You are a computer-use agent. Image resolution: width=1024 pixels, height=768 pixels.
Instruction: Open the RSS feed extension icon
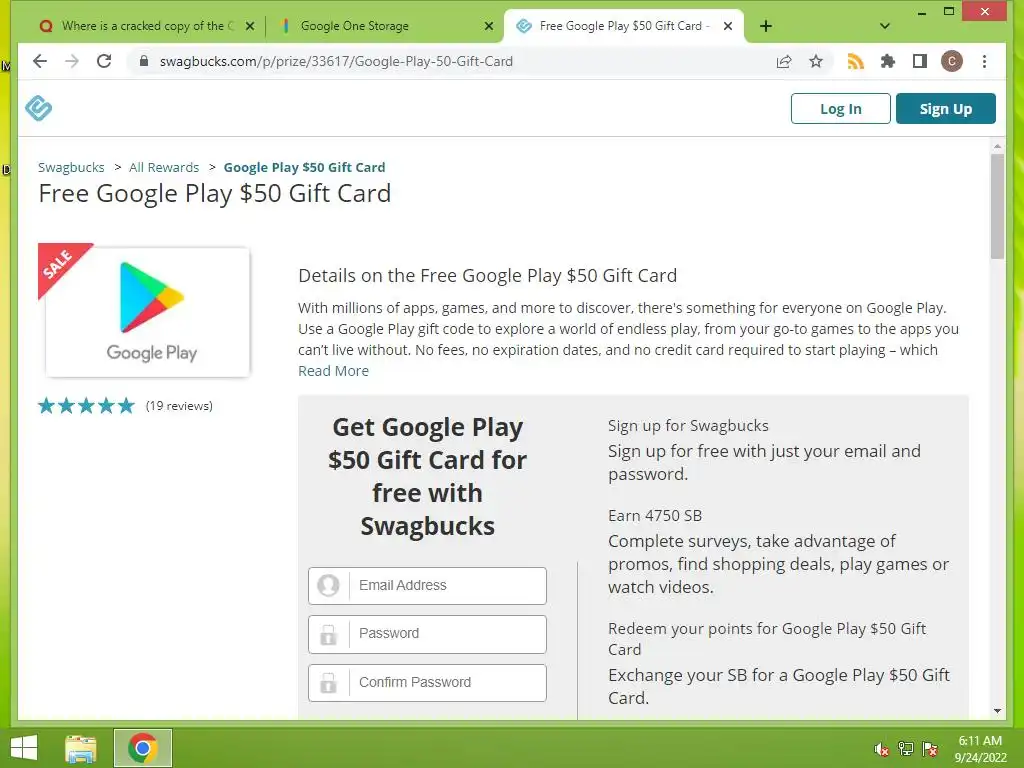pyautogui.click(x=856, y=61)
